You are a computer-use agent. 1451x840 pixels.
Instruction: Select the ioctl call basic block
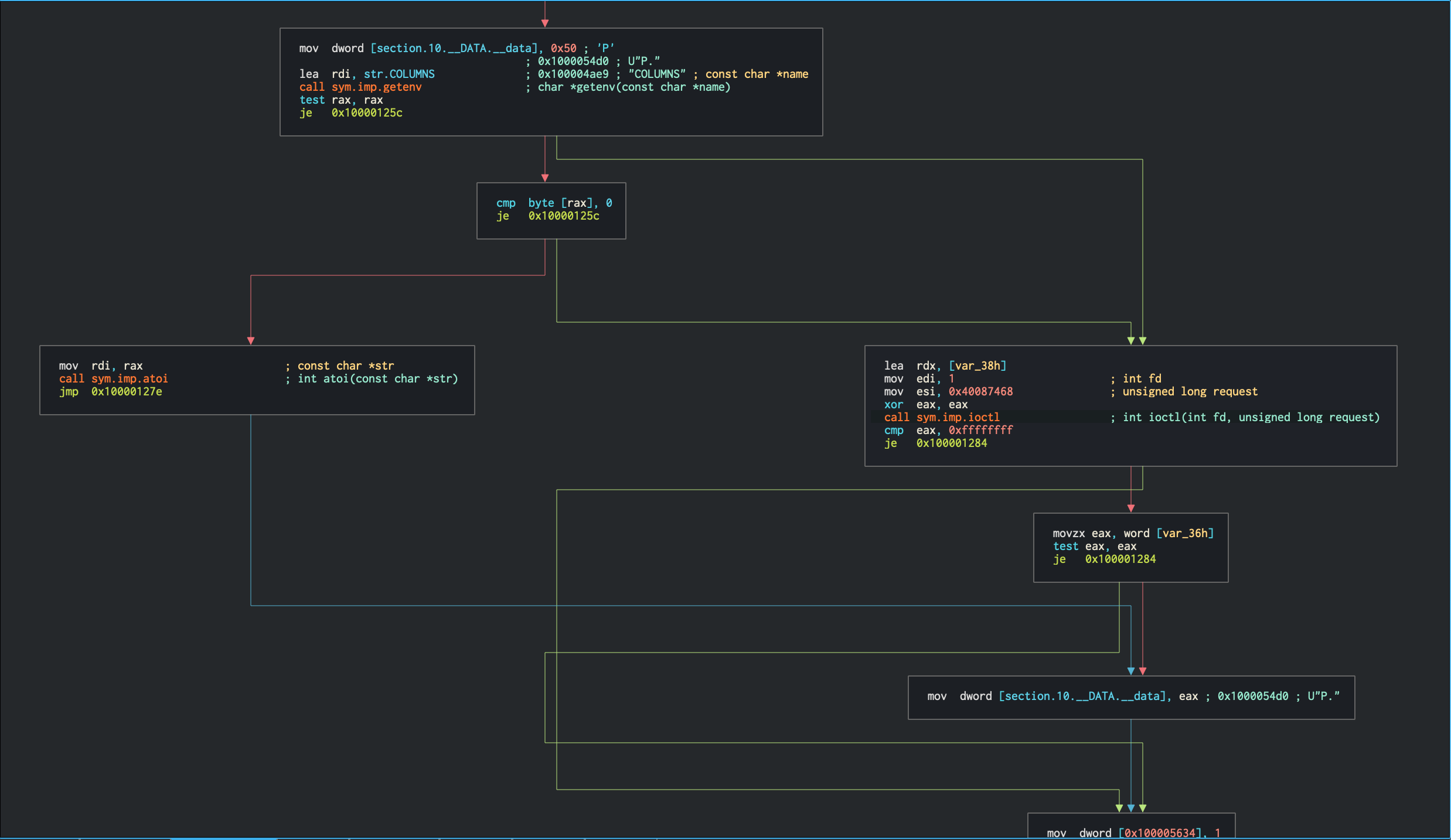point(1130,405)
